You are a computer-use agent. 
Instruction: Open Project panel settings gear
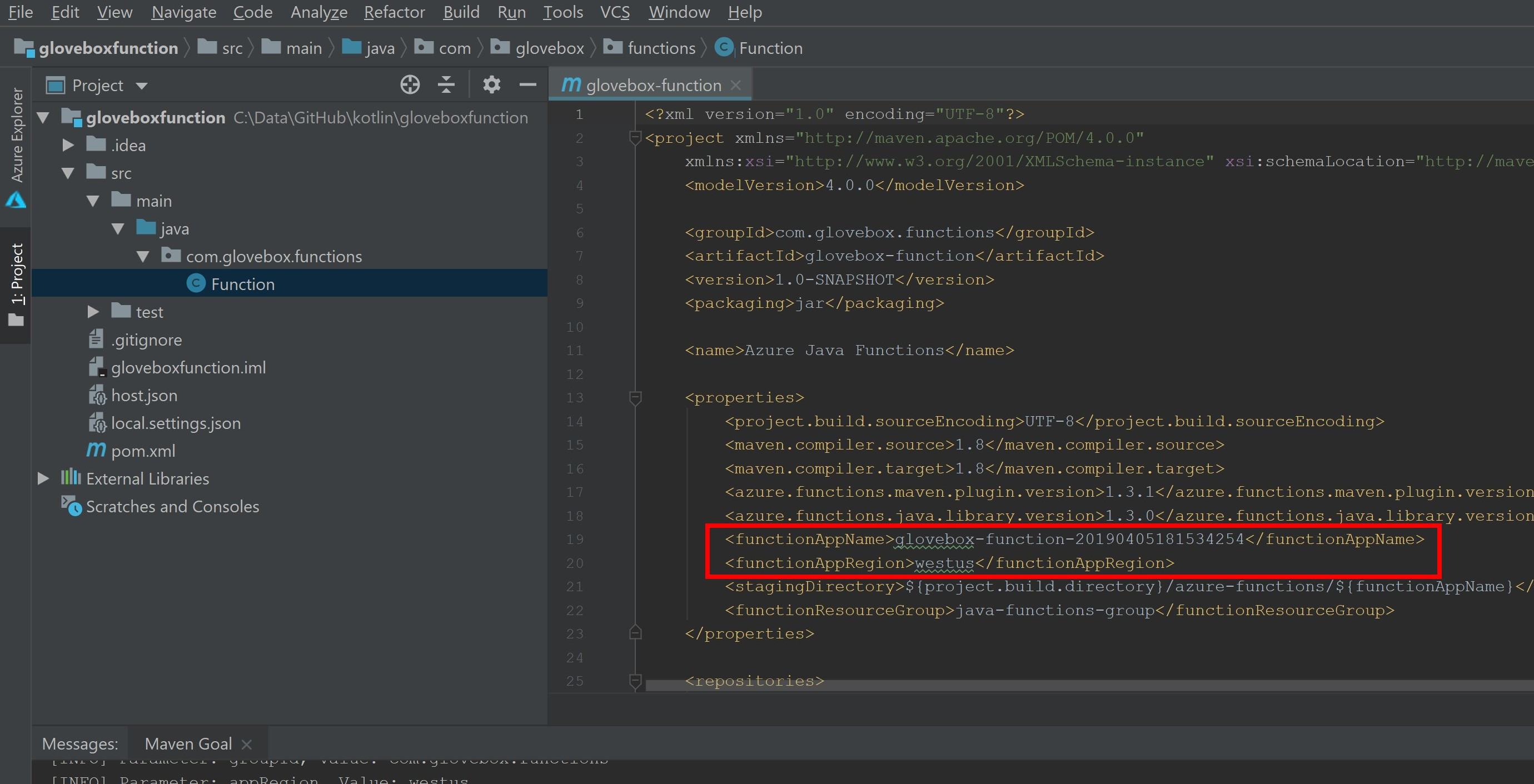(x=491, y=85)
